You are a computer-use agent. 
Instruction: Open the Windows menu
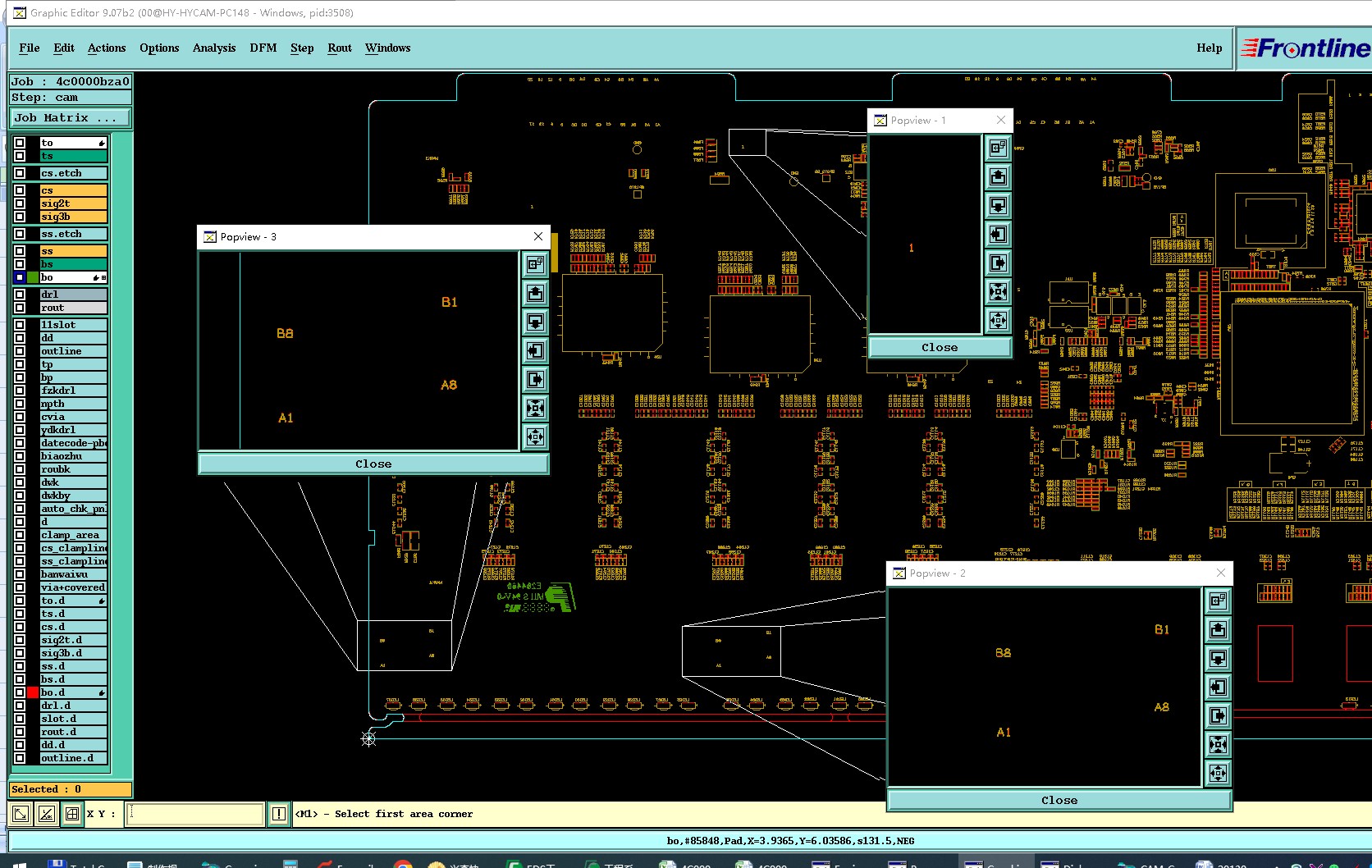[388, 48]
